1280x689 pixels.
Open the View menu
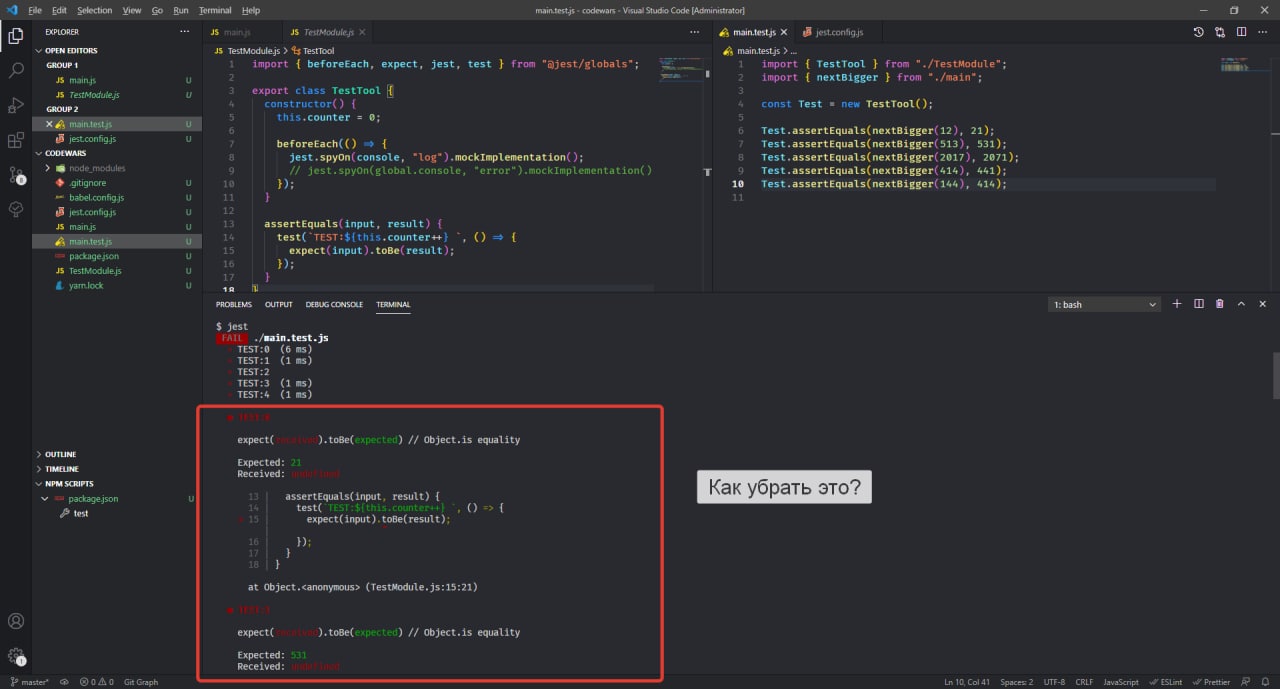pyautogui.click(x=132, y=10)
